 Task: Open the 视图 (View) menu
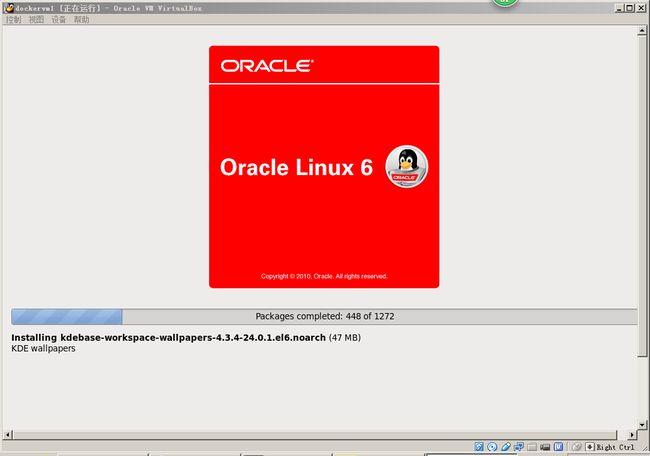pyautogui.click(x=36, y=19)
